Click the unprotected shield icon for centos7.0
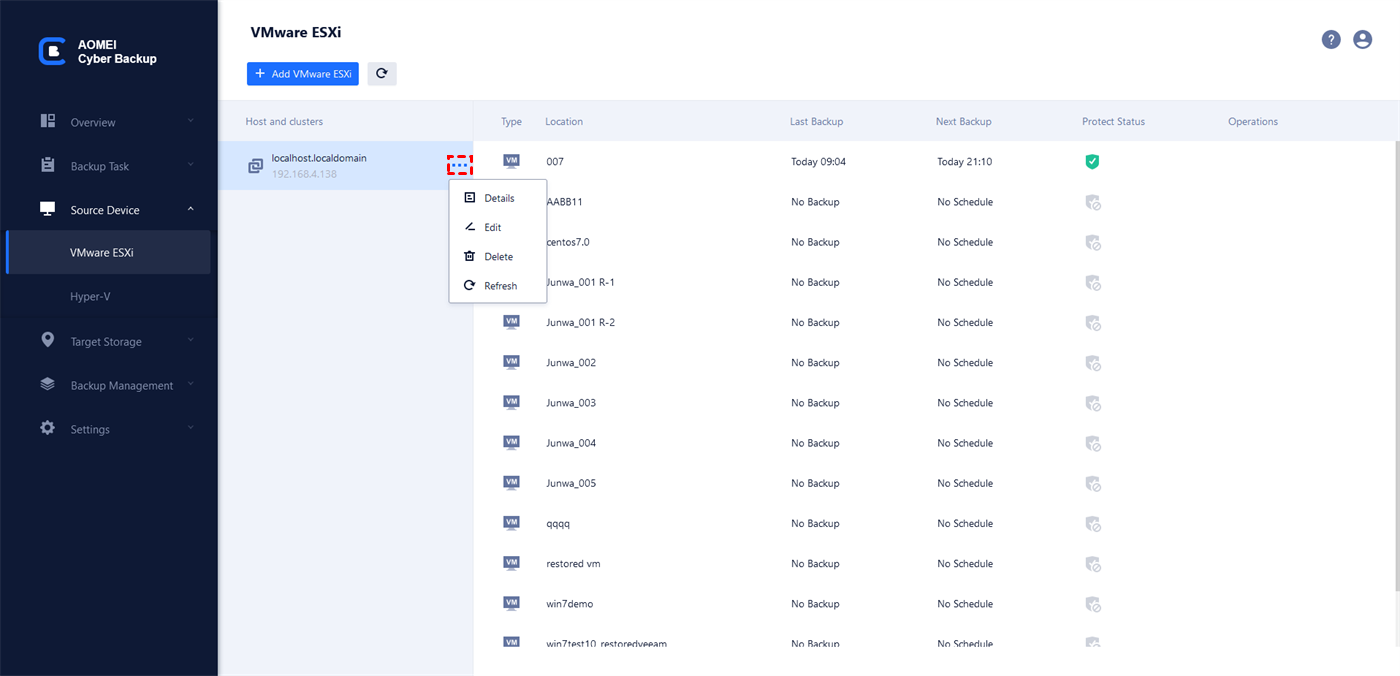This screenshot has height=676, width=1400. click(1093, 242)
